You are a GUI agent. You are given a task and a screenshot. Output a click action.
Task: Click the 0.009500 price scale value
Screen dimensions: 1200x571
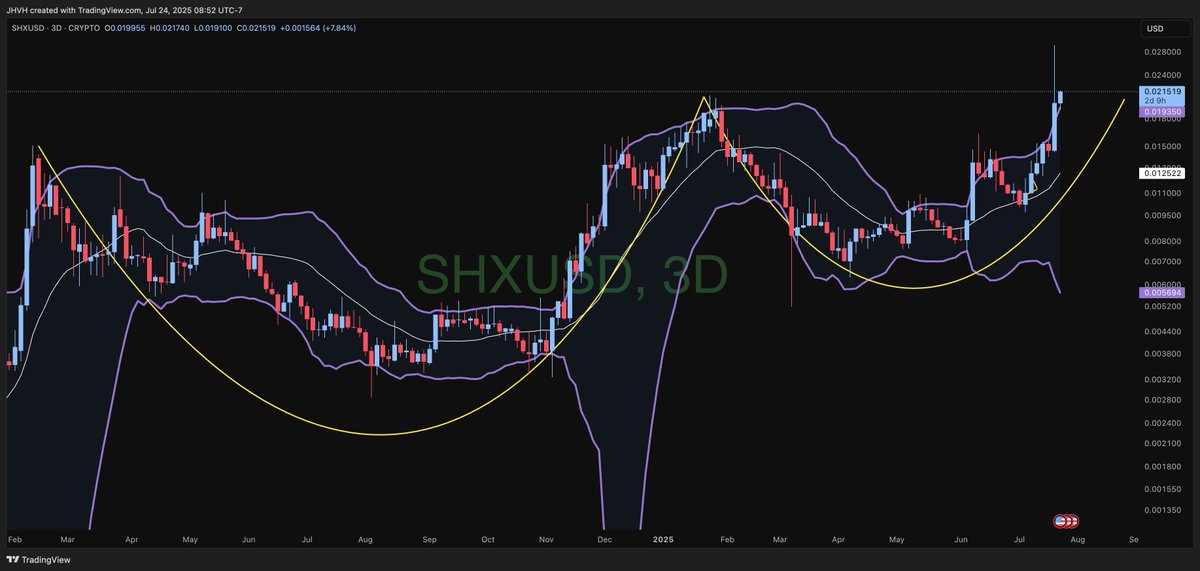pos(1162,215)
